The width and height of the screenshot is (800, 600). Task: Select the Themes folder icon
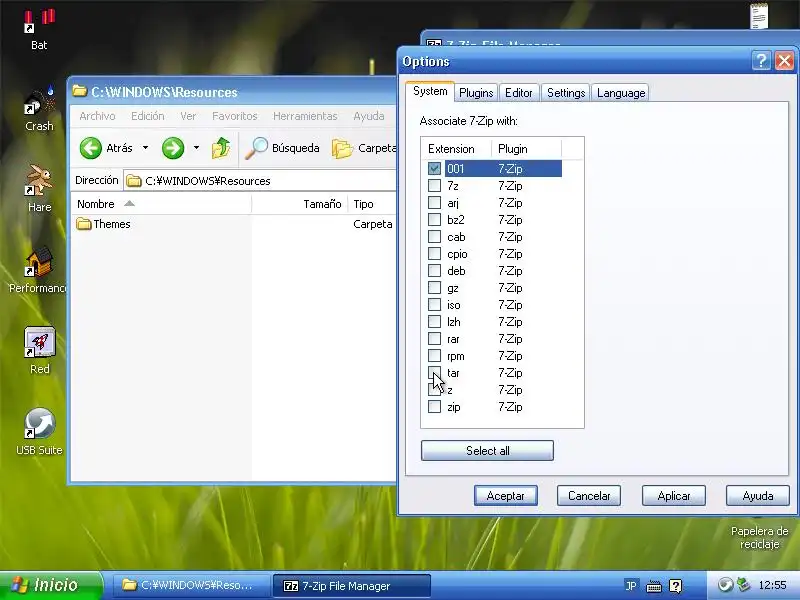[x=84, y=223]
